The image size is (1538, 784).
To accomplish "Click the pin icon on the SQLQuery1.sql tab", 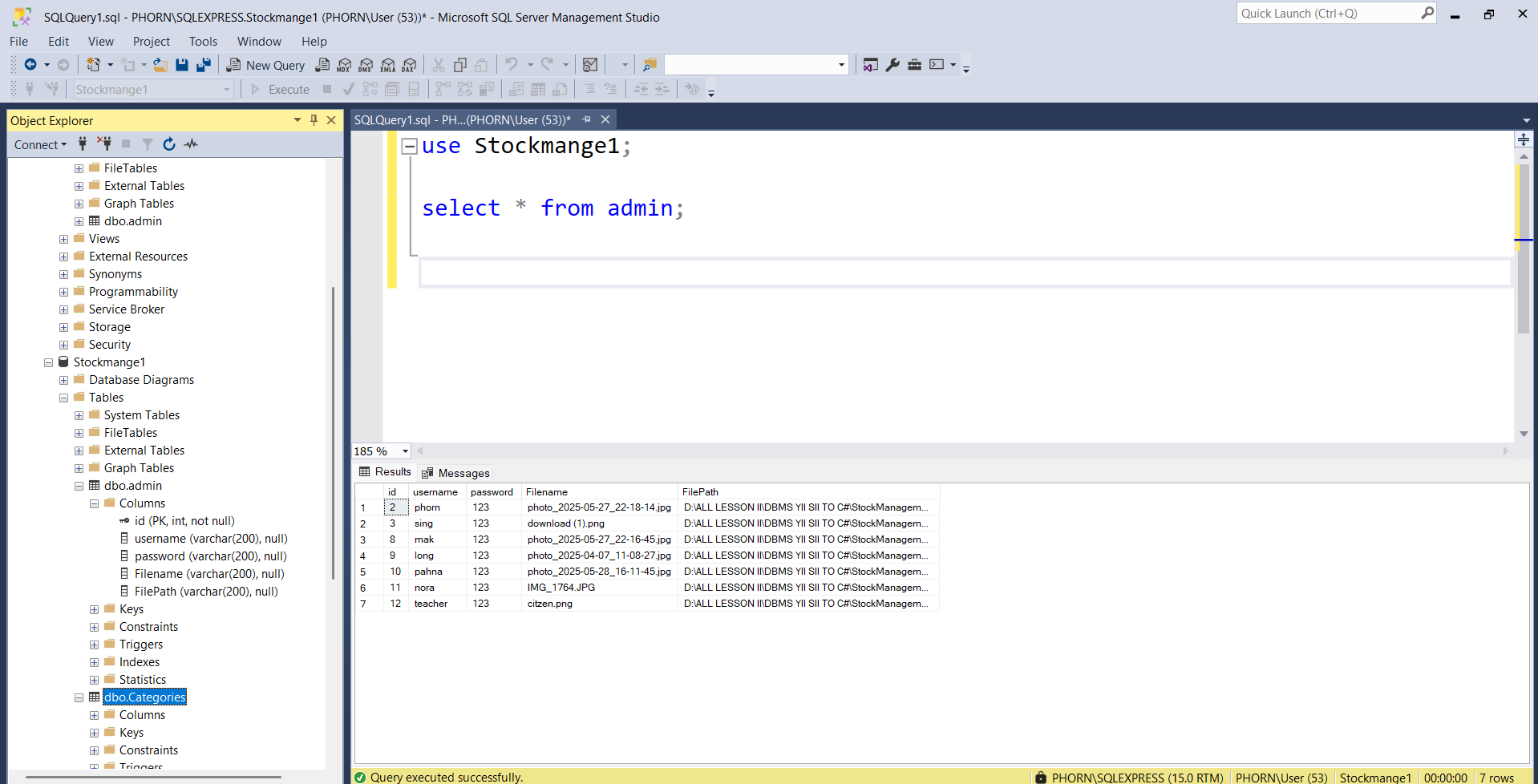I will (x=586, y=119).
